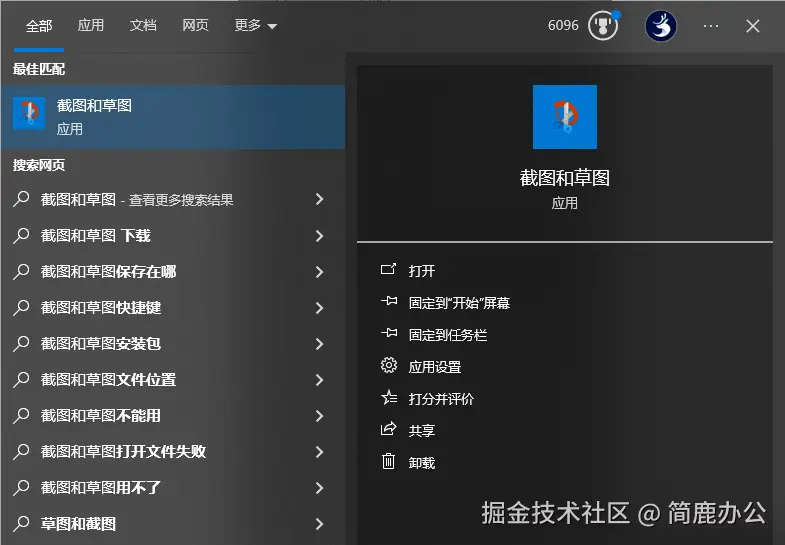This screenshot has width=785, height=545.
Task: Expand the arrow beside 截图和草图安装包
Action: [319, 344]
